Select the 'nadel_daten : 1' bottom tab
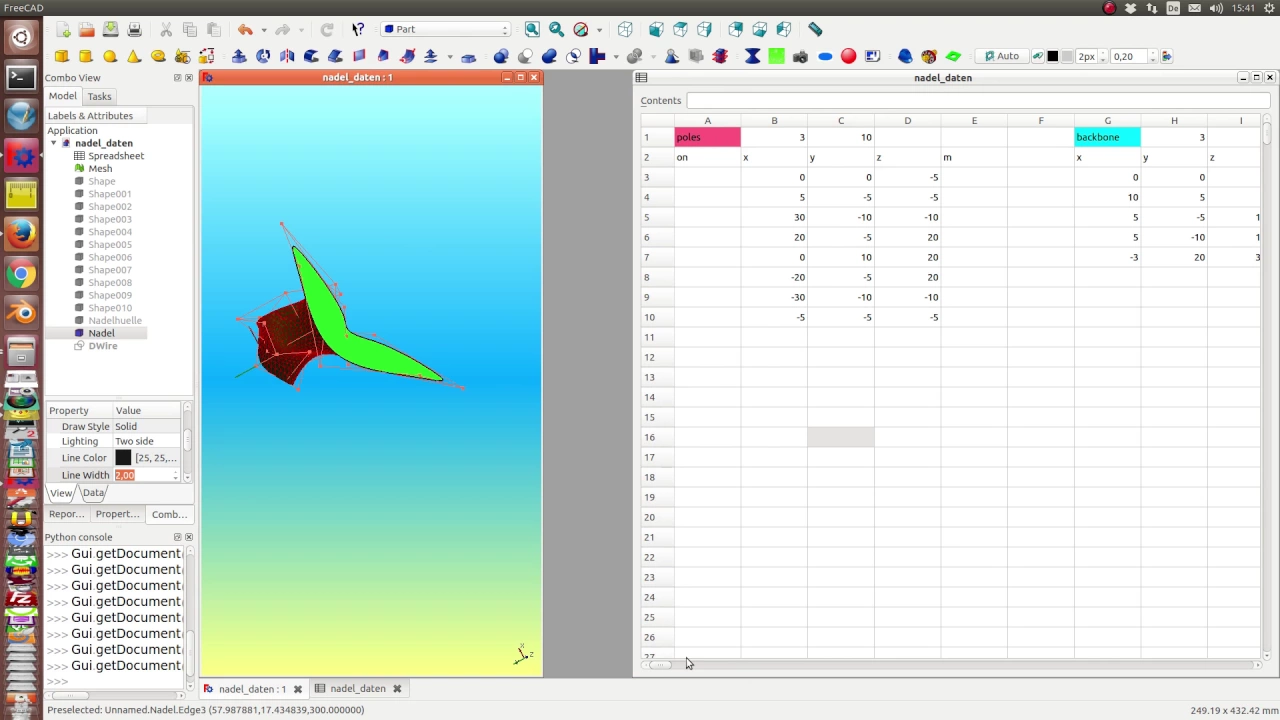 252,689
